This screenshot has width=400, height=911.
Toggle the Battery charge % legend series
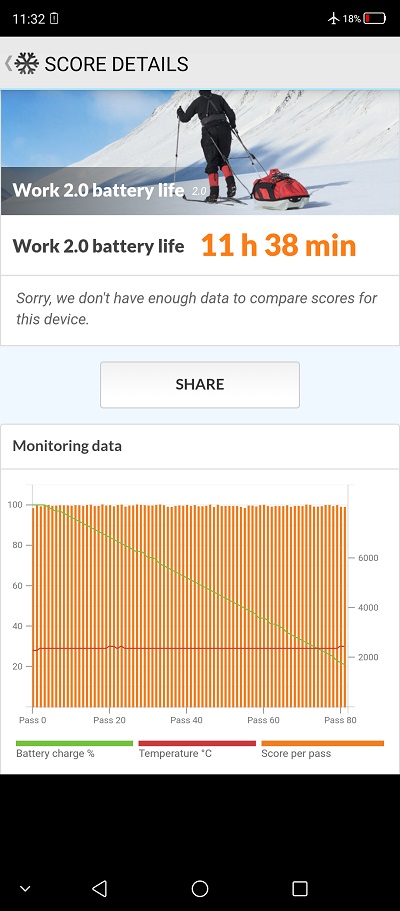[x=74, y=749]
